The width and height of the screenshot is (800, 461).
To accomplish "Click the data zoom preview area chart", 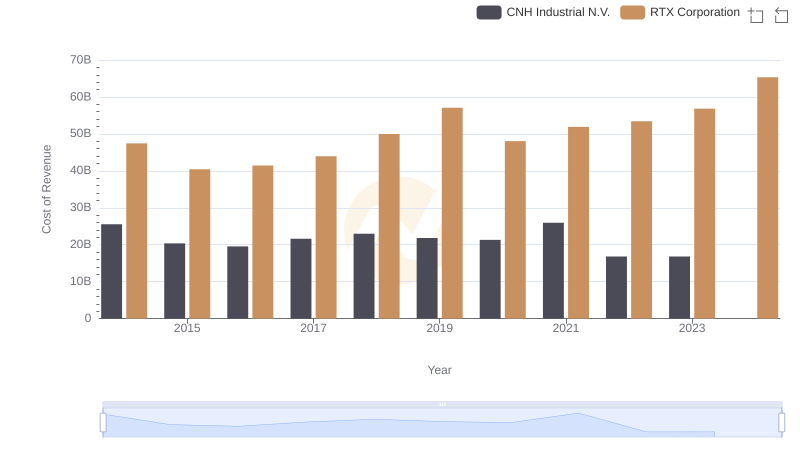I will [x=442, y=423].
